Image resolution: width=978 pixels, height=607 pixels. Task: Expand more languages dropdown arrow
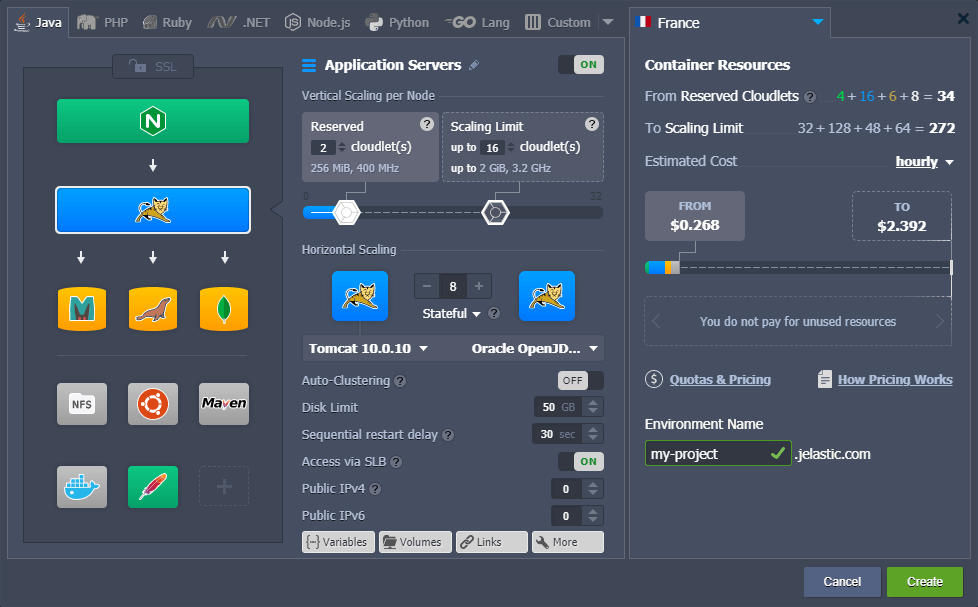608,22
